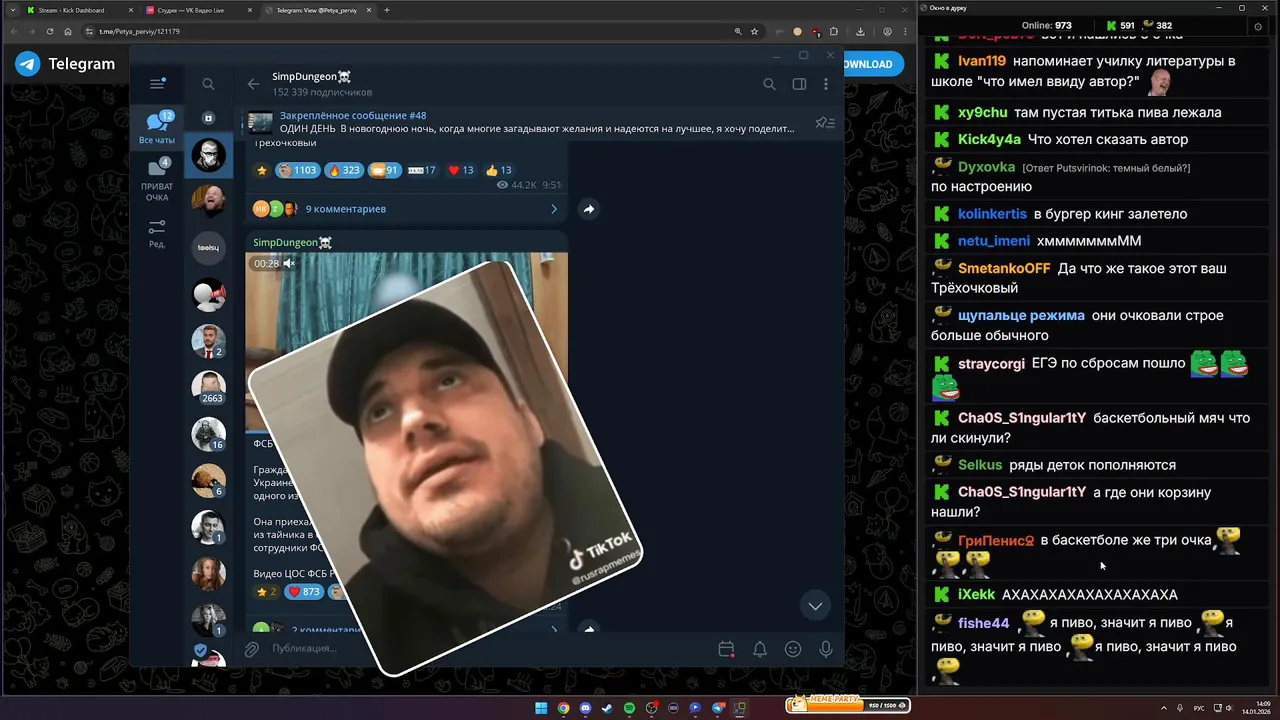Open the selected chat with masked avatar
1280x720 pixels.
coord(209,155)
